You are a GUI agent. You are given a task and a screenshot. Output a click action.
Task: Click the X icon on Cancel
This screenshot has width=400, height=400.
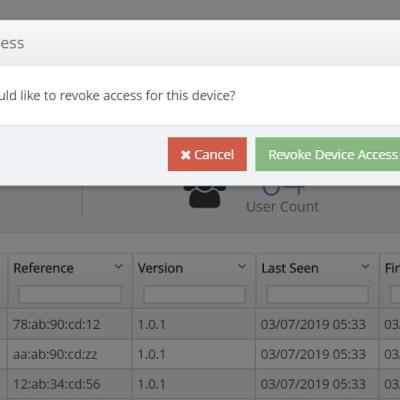186,155
